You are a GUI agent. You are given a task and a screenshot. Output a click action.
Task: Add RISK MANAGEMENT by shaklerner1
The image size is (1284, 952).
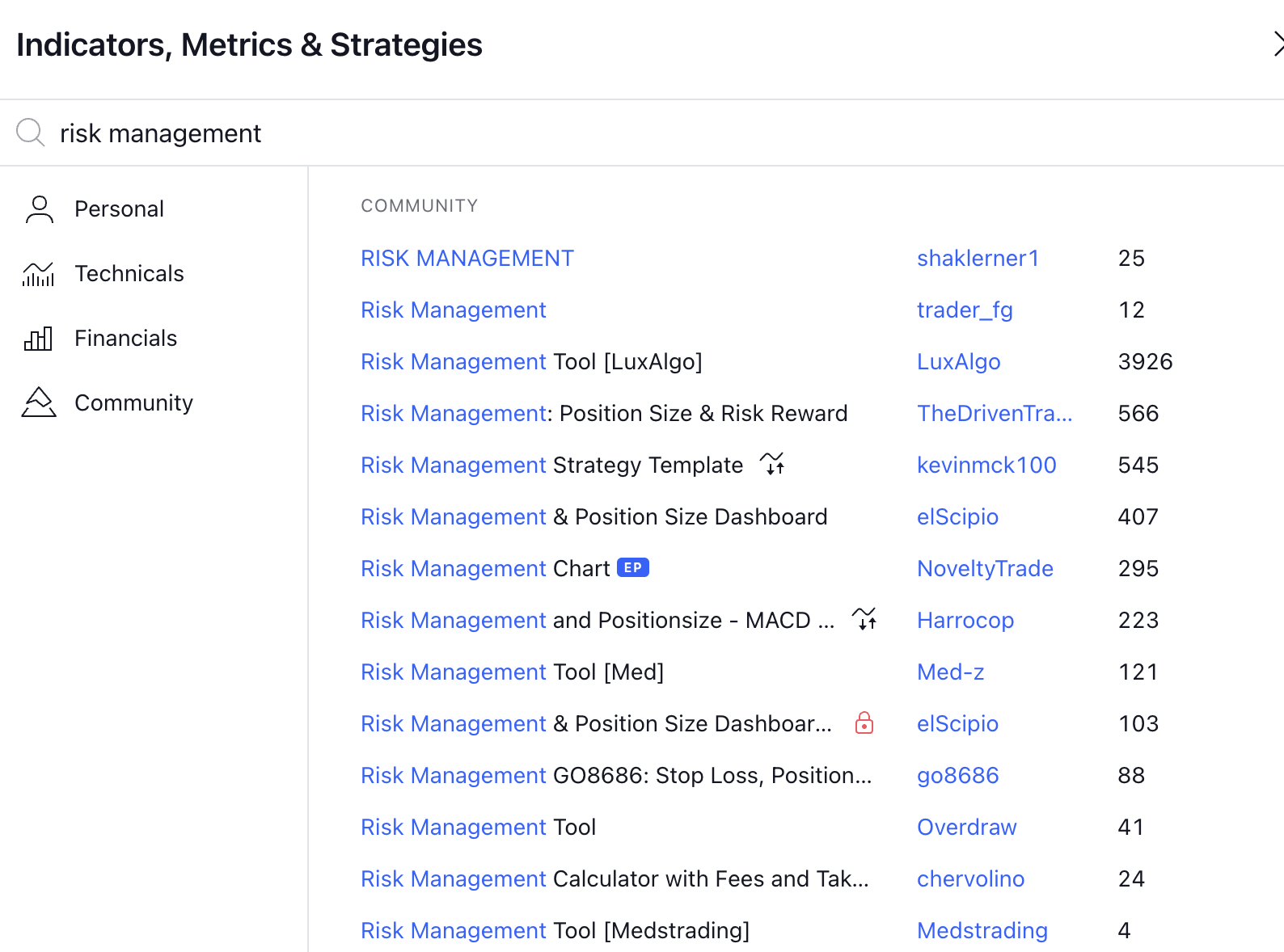click(467, 258)
